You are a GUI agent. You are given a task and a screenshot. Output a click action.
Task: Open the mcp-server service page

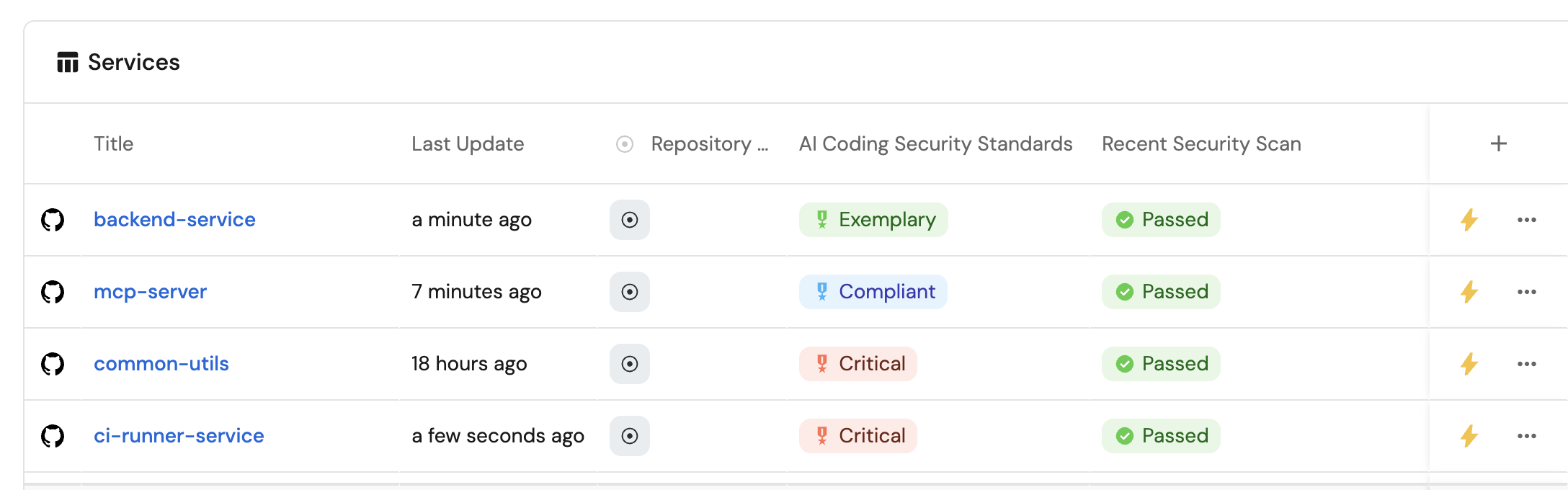coord(150,292)
